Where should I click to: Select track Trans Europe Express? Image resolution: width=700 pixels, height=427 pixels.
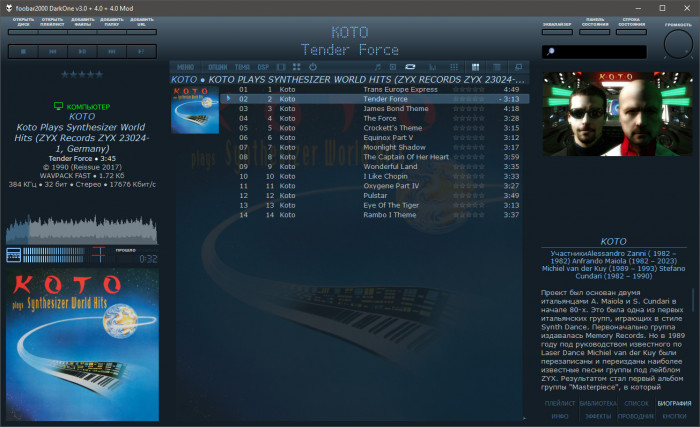point(374,89)
